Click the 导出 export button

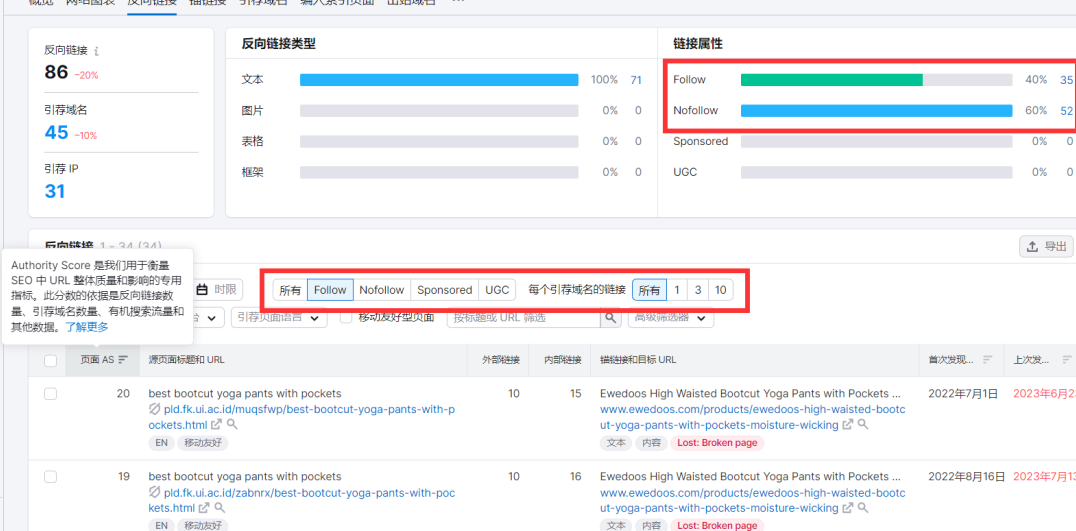tap(1046, 247)
